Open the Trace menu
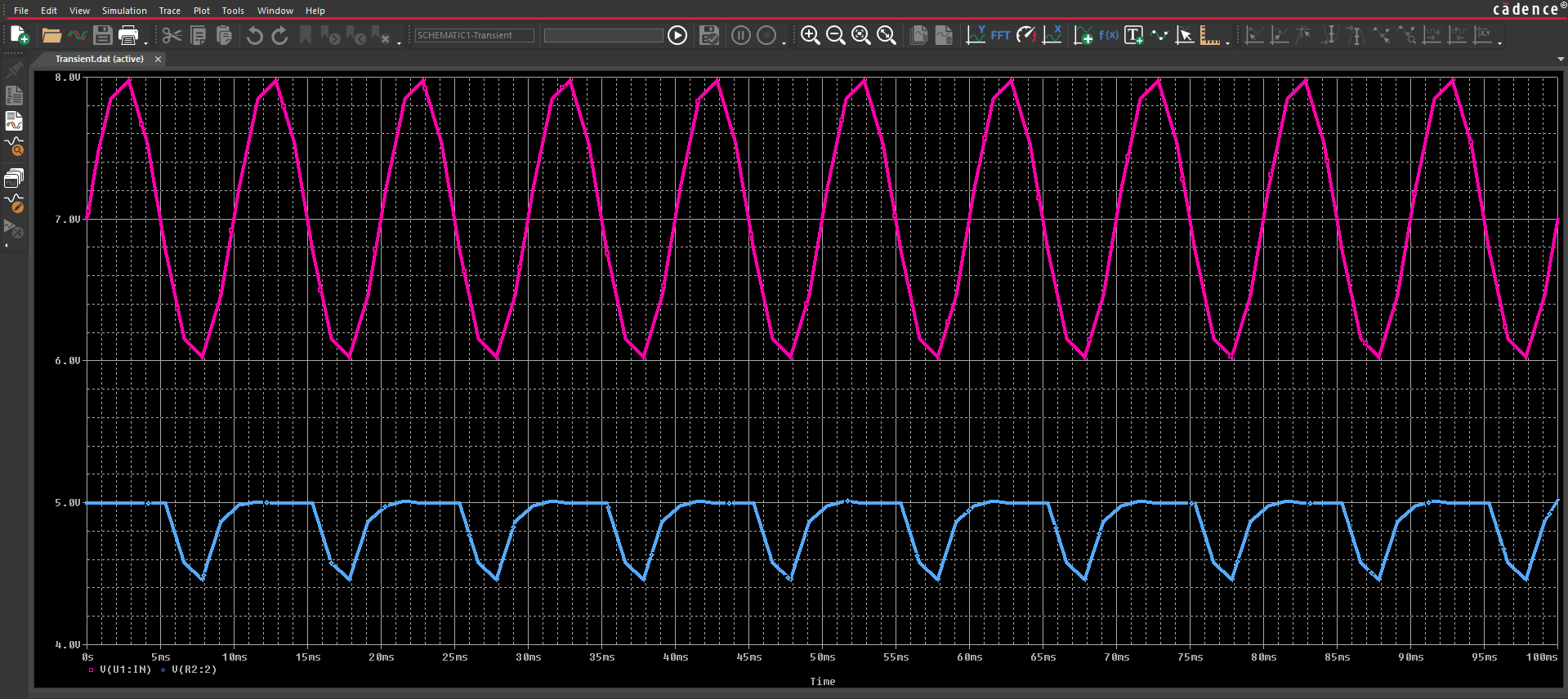 [x=169, y=11]
